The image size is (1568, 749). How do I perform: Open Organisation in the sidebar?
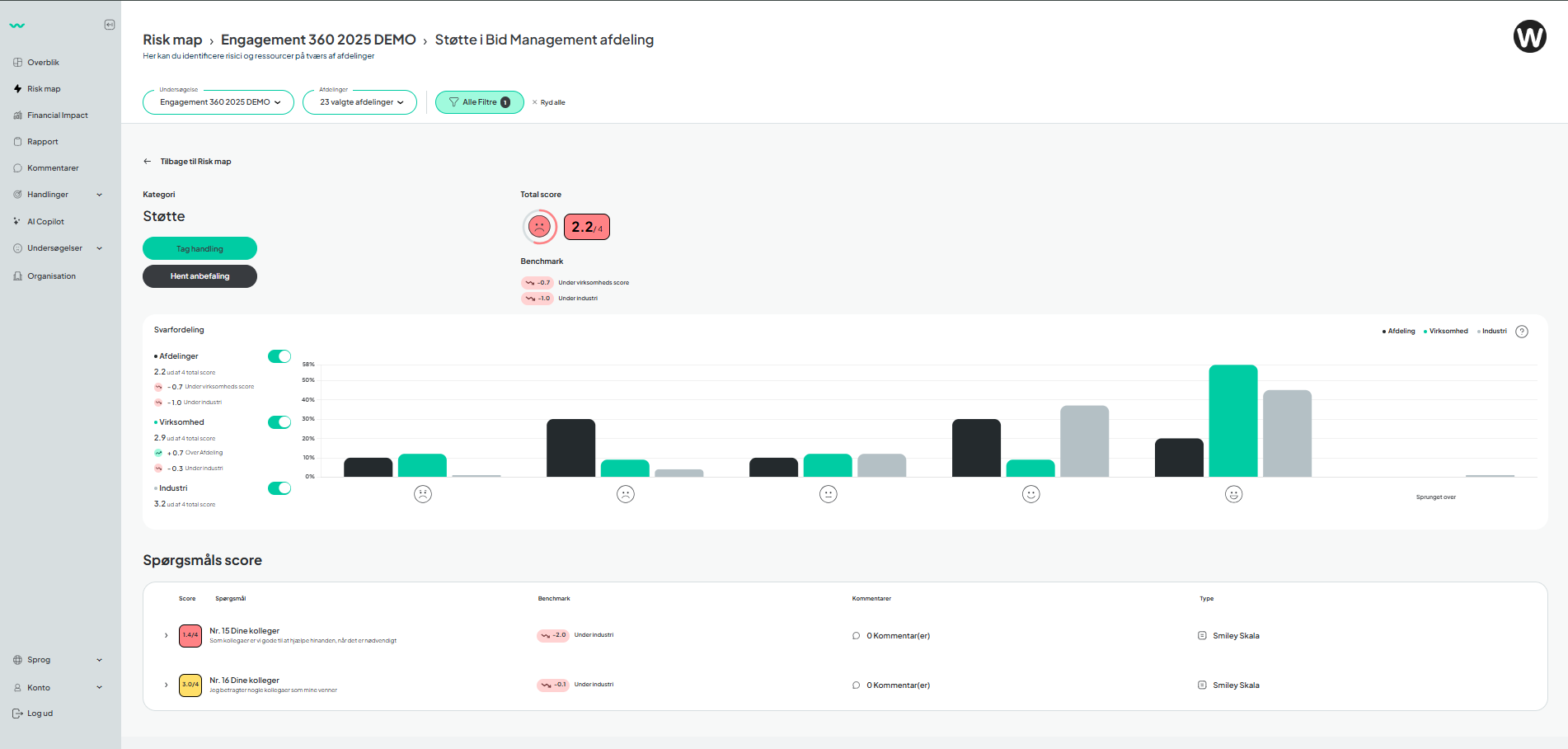[51, 276]
